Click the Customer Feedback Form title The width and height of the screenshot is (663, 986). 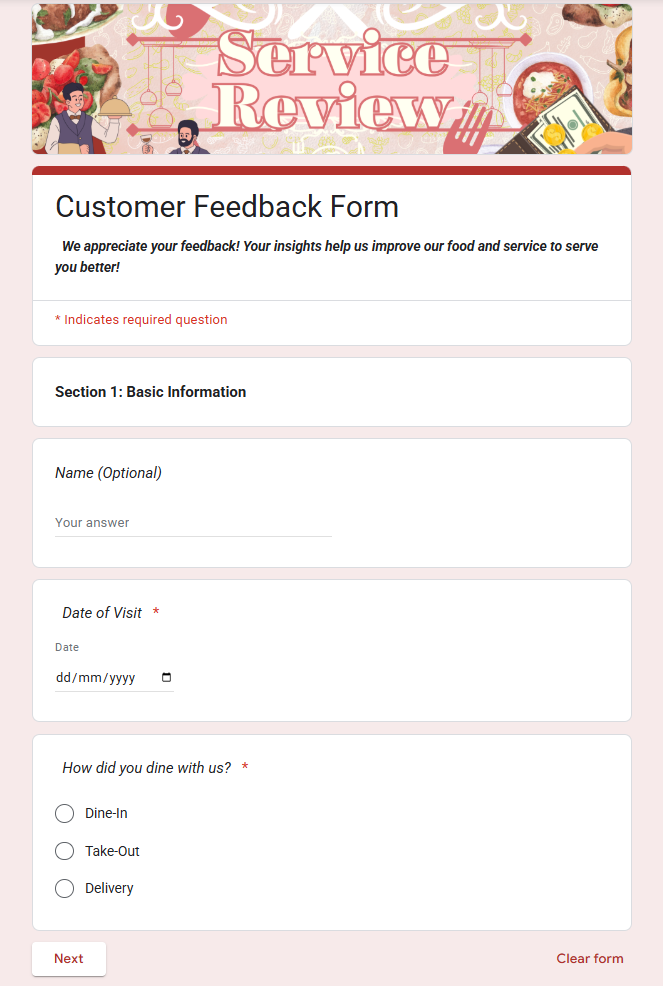tap(227, 207)
